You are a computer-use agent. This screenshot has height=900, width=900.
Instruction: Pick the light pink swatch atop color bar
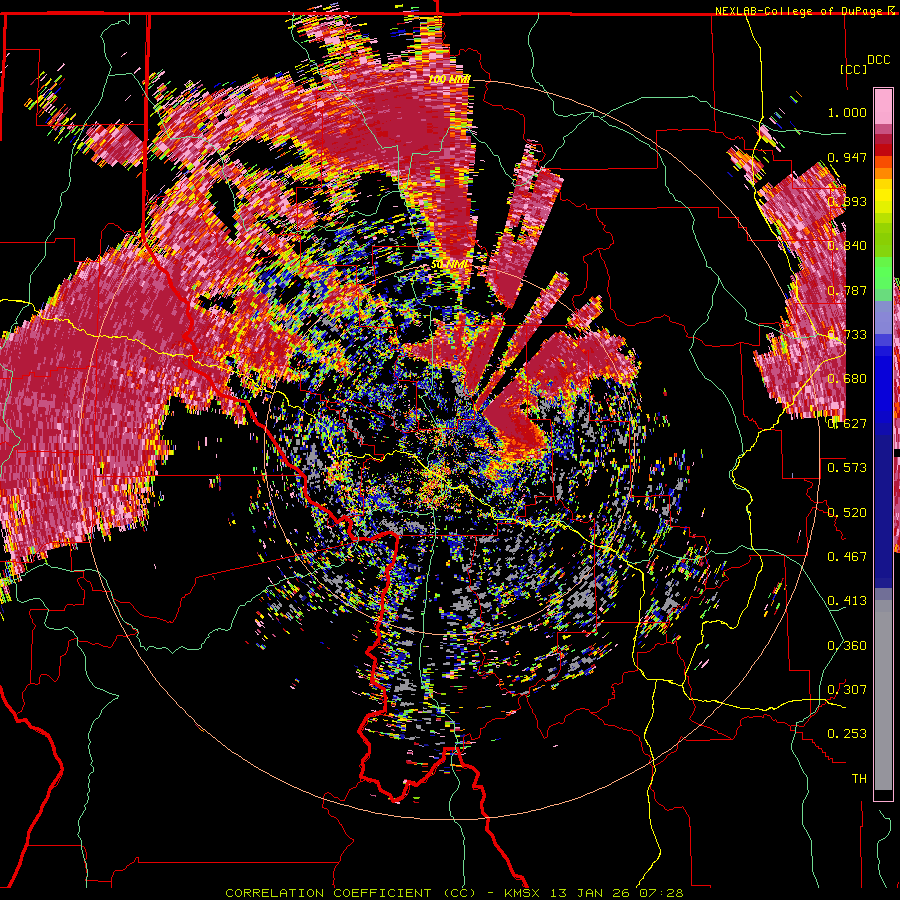883,106
